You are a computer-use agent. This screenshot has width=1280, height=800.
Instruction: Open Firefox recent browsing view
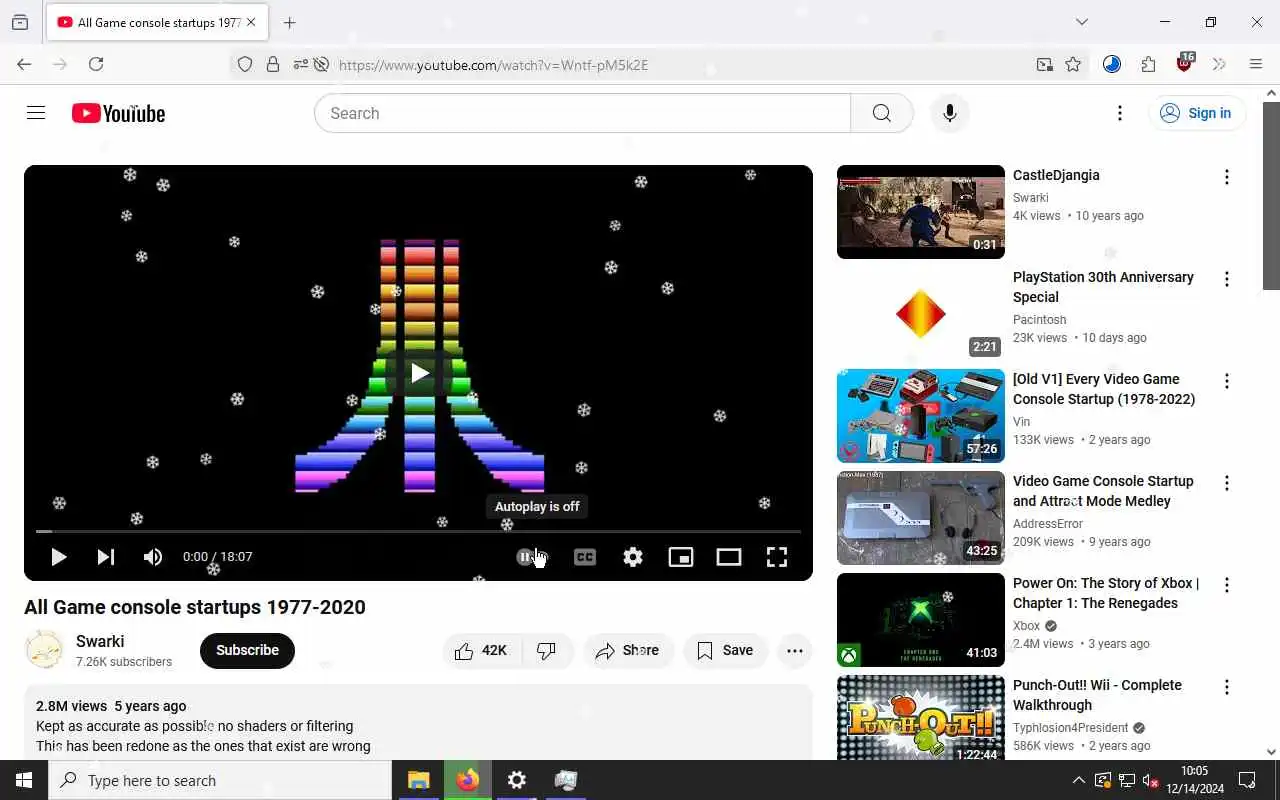(20, 22)
